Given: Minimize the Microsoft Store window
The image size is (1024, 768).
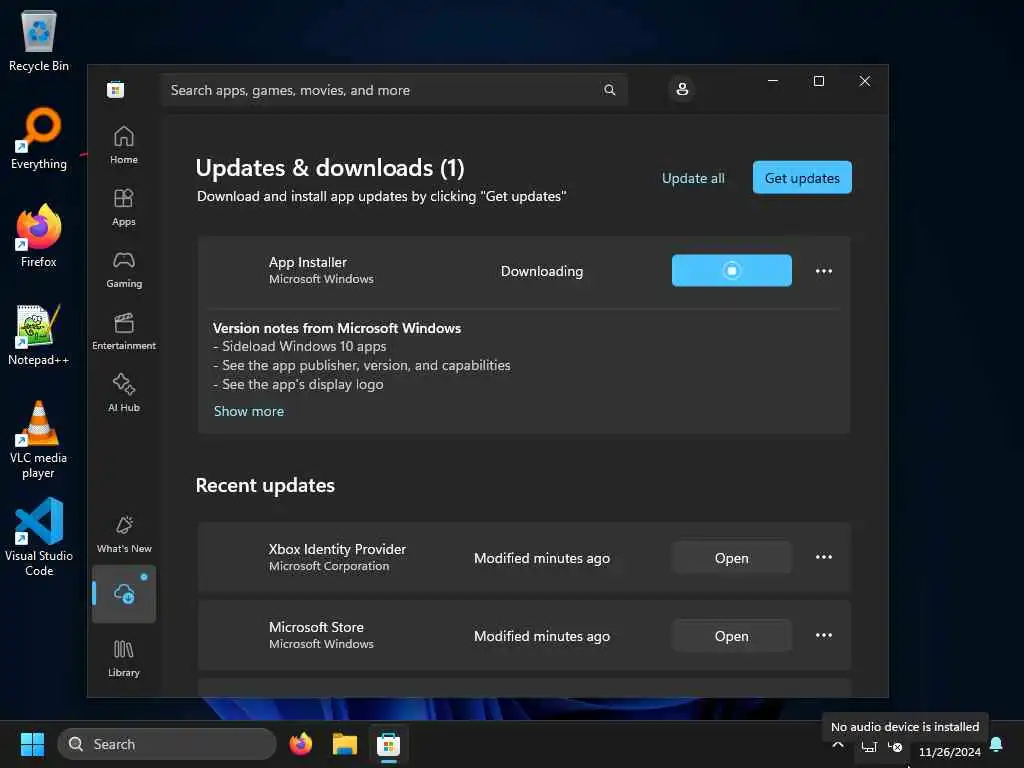Looking at the screenshot, I should point(773,81).
